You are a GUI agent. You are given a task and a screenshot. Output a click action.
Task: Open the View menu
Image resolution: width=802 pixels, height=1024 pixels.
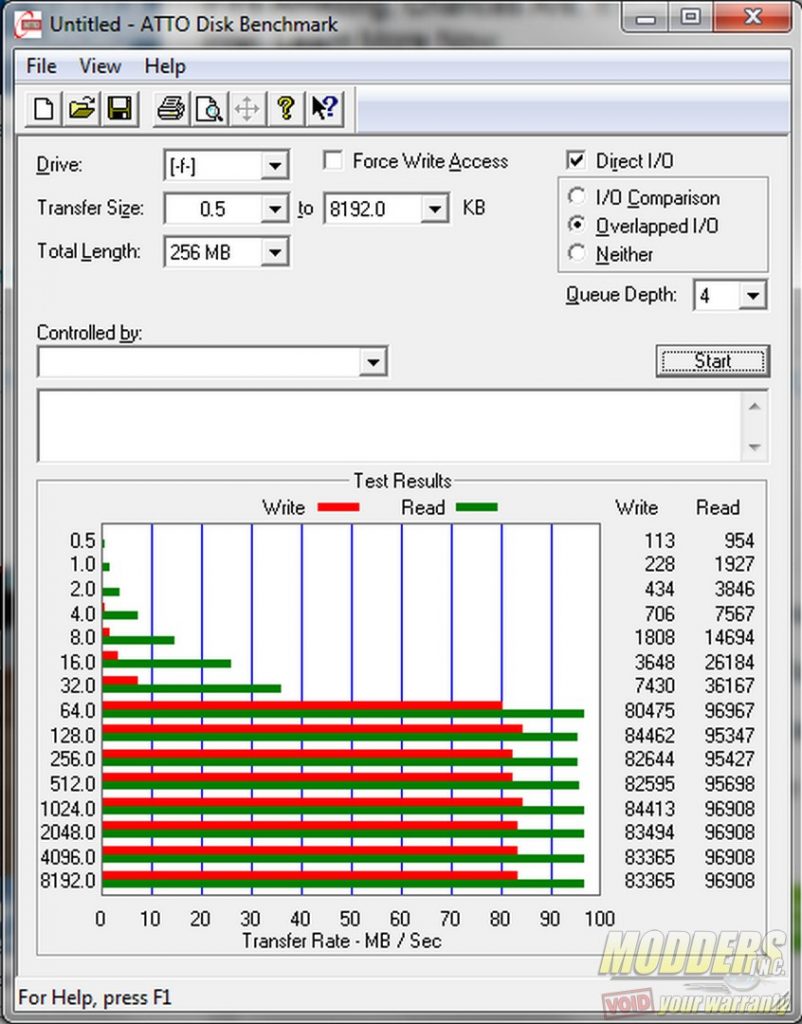click(100, 66)
